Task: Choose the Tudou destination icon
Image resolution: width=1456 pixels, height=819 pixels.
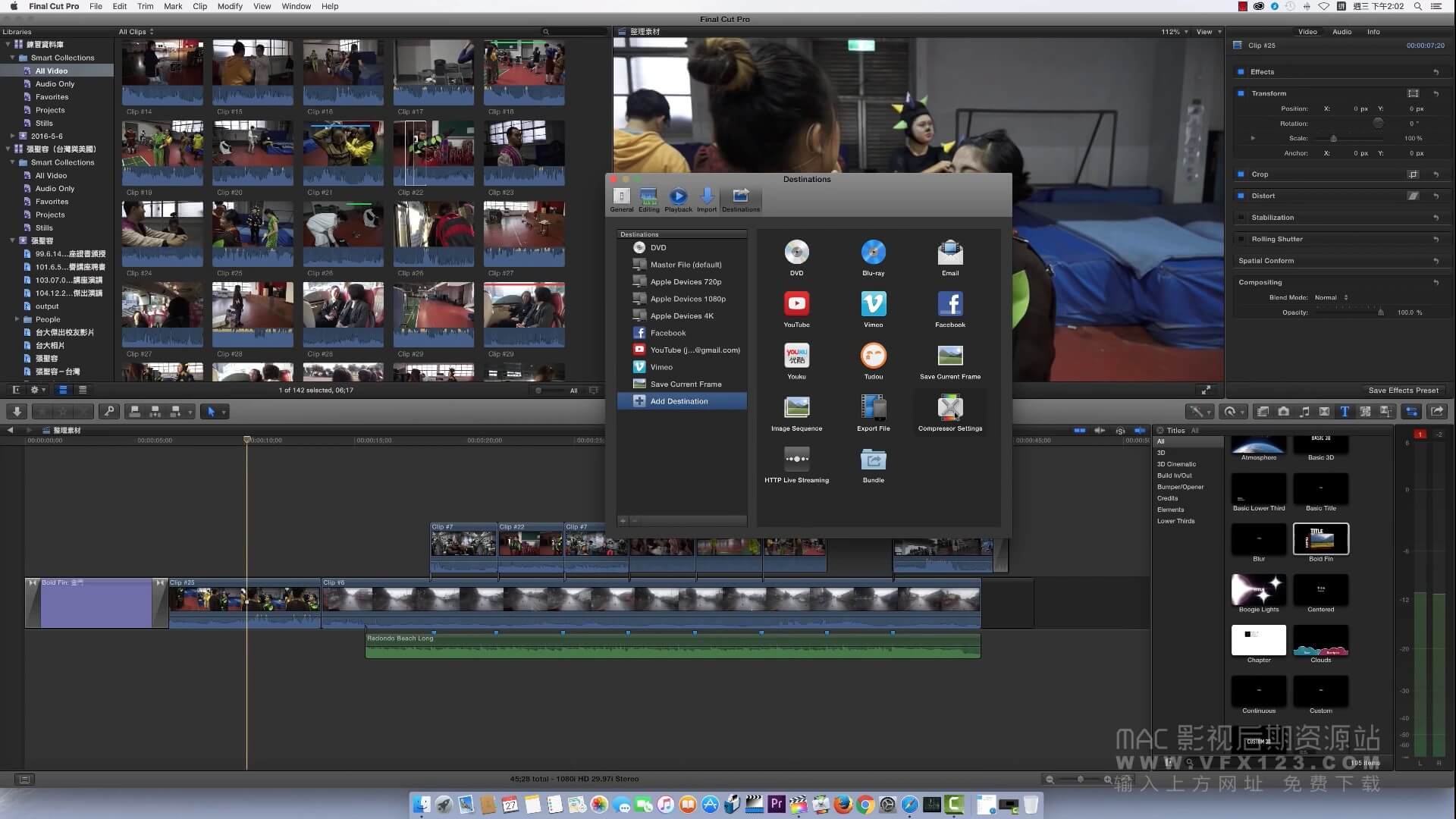Action: pos(873,356)
